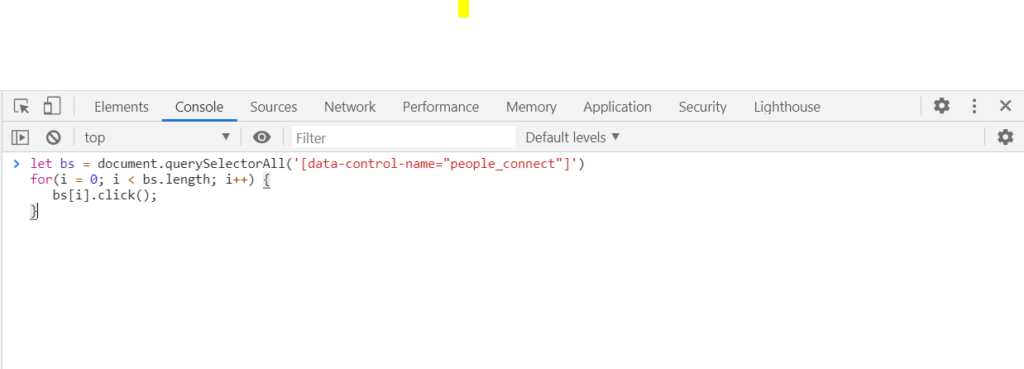Screen dimensions: 1024x369
Task: Expand the top JavaScript context dropdown
Action: (157, 137)
